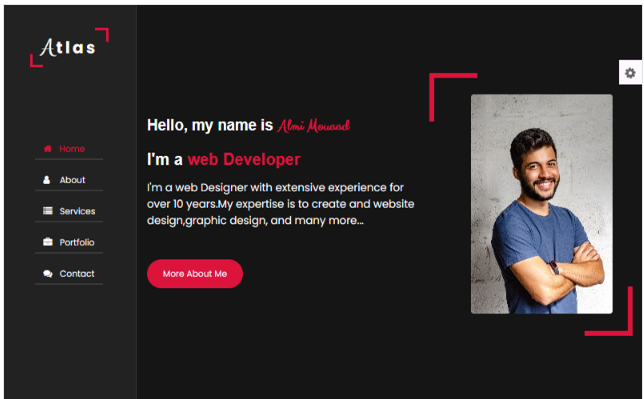
Task: Click the Home house icon
Action: [x=48, y=149]
